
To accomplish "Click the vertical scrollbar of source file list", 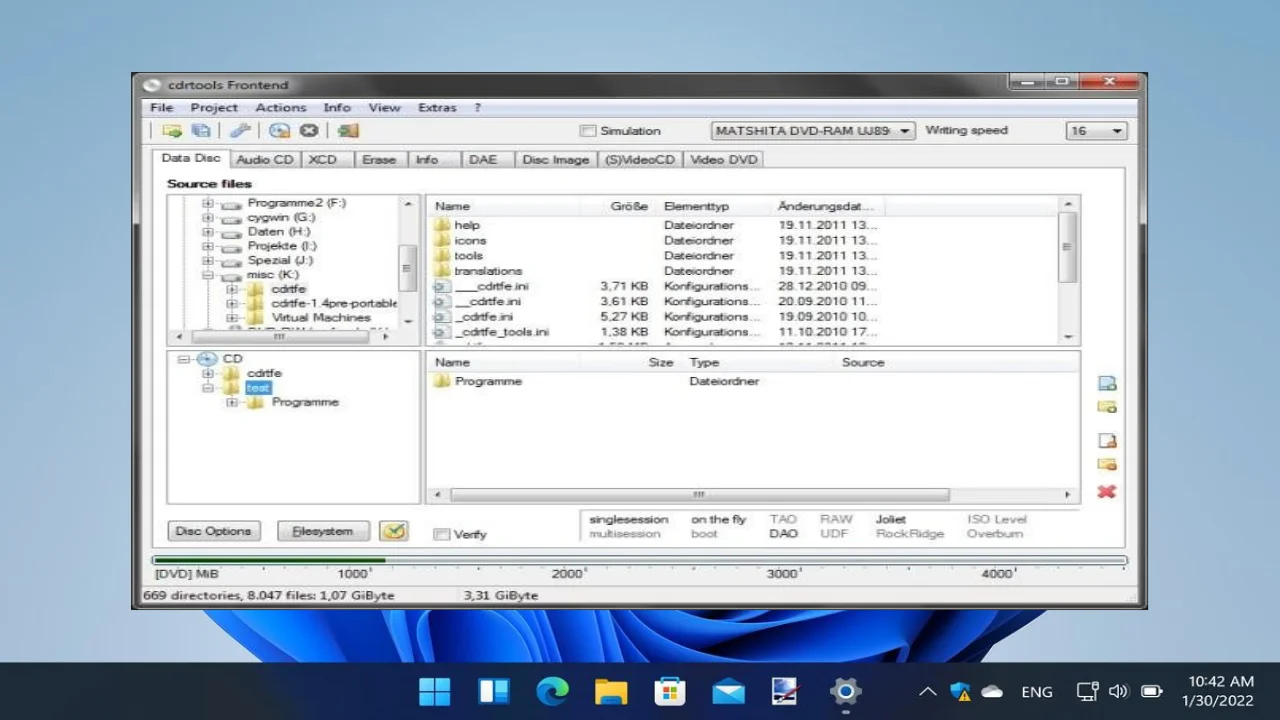I will [1068, 247].
